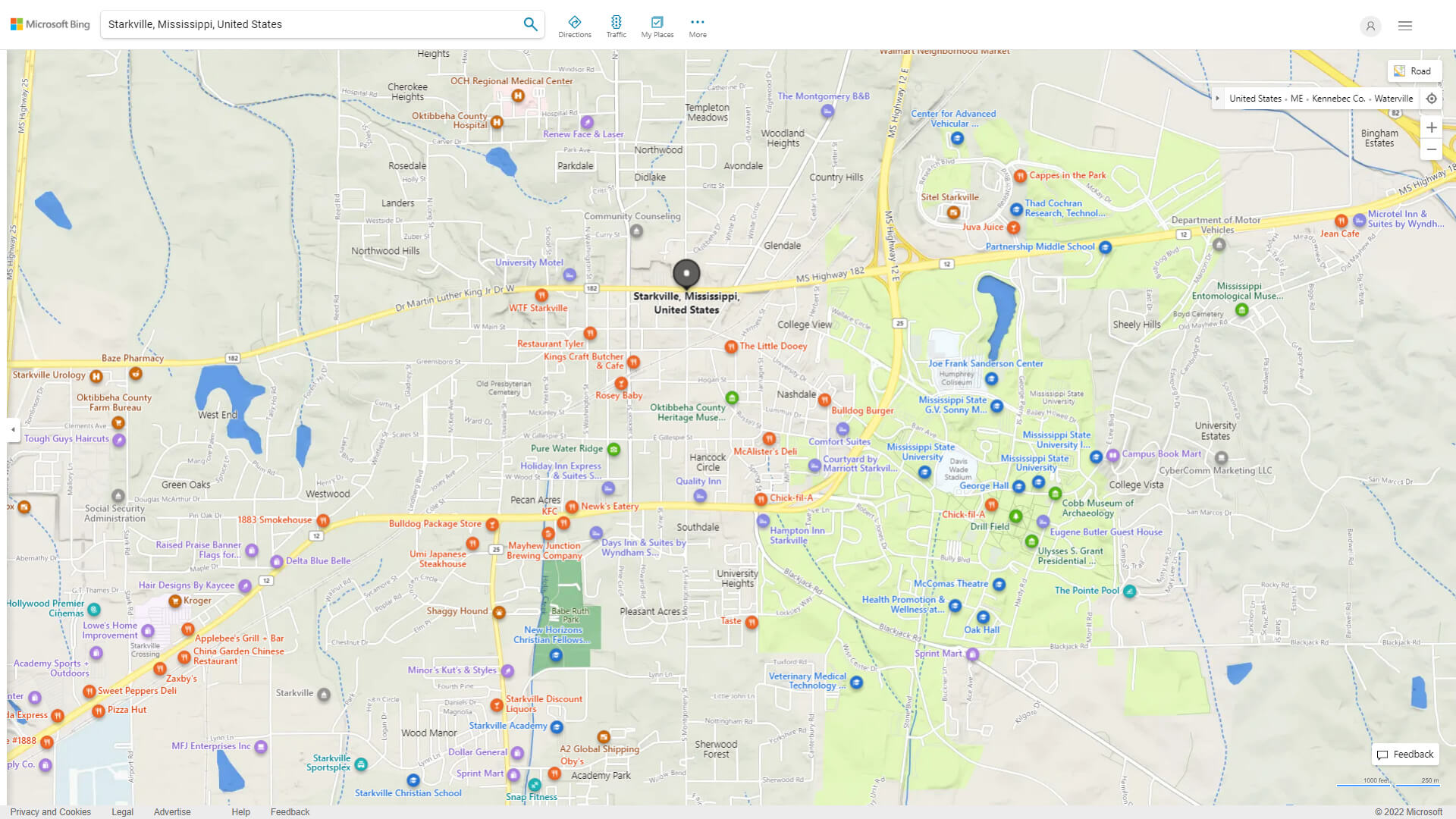Open the user profile icon
This screenshot has height=819, width=1456.
tap(1370, 26)
